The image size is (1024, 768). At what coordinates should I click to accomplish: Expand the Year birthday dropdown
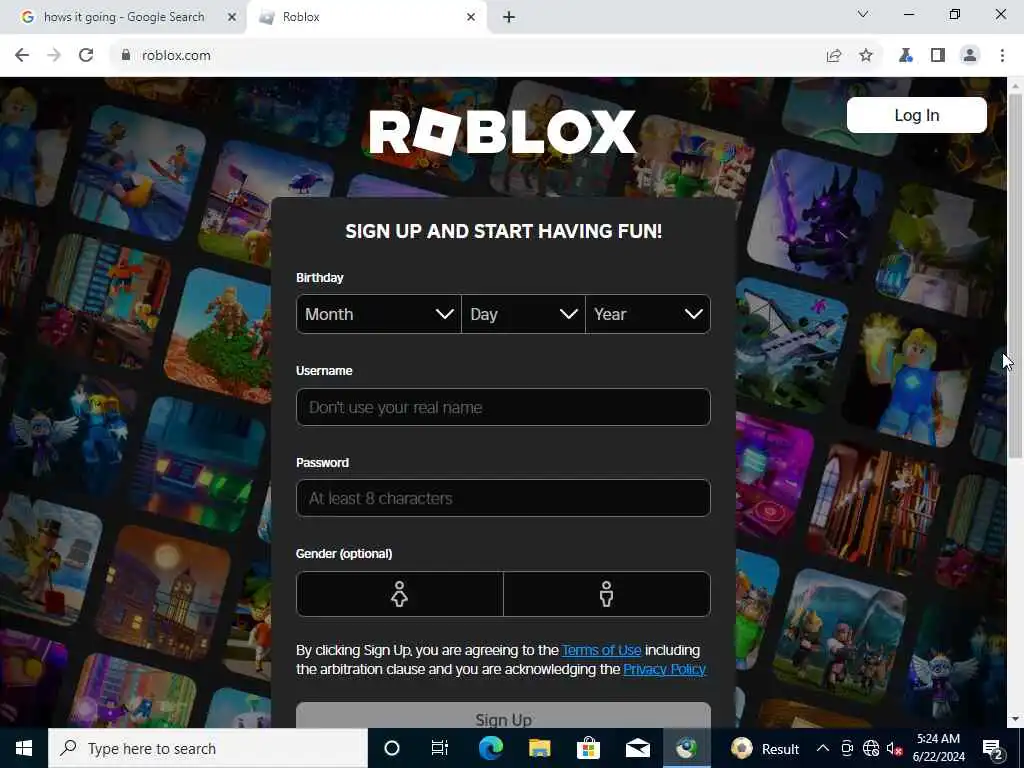(x=648, y=314)
